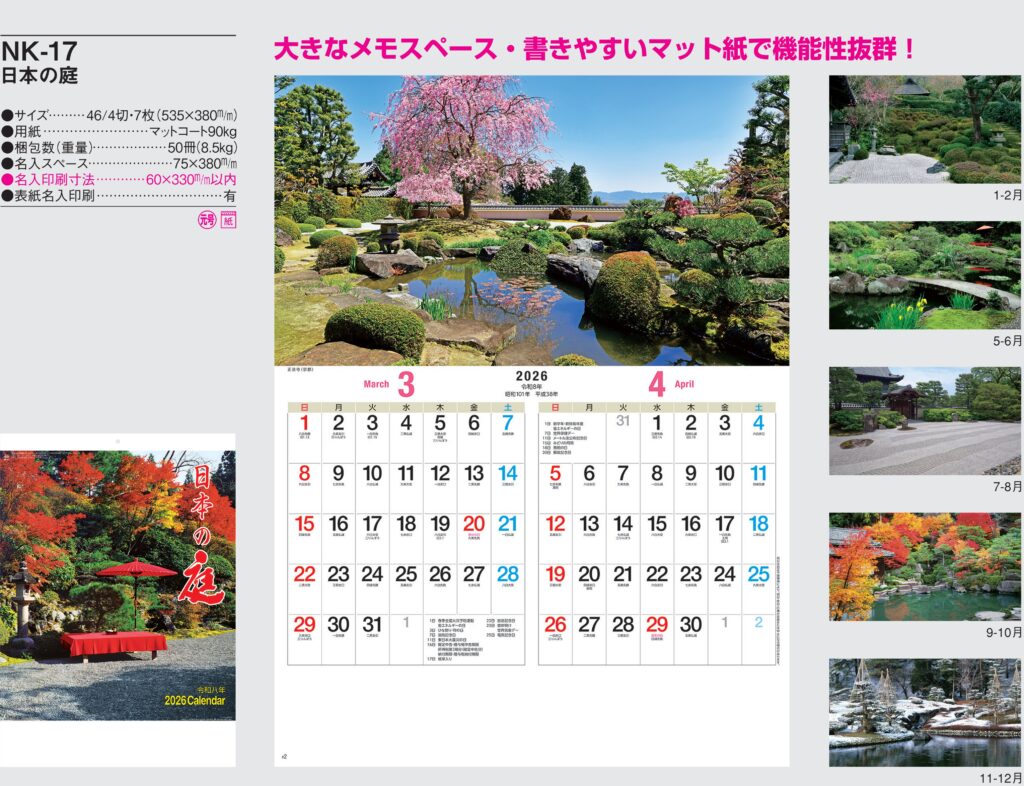
Task: Click the large red 4 April header
Action: click(656, 384)
